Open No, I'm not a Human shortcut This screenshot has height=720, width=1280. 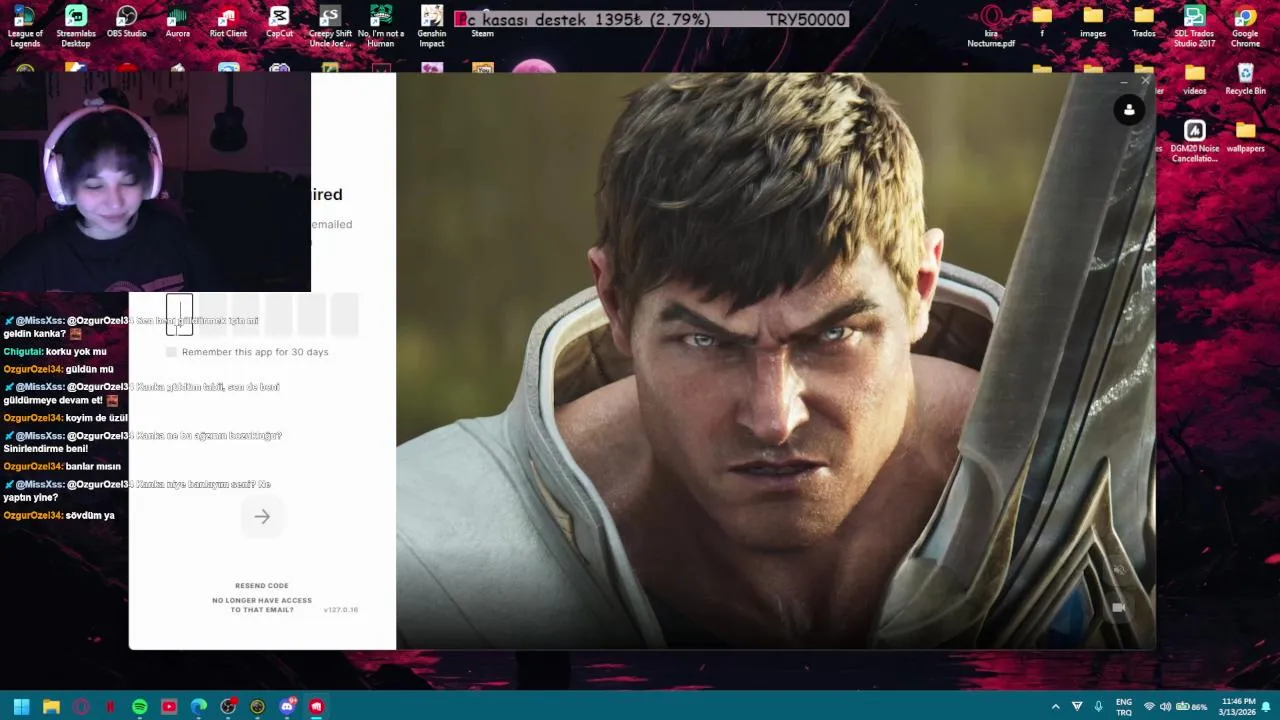[x=381, y=26]
